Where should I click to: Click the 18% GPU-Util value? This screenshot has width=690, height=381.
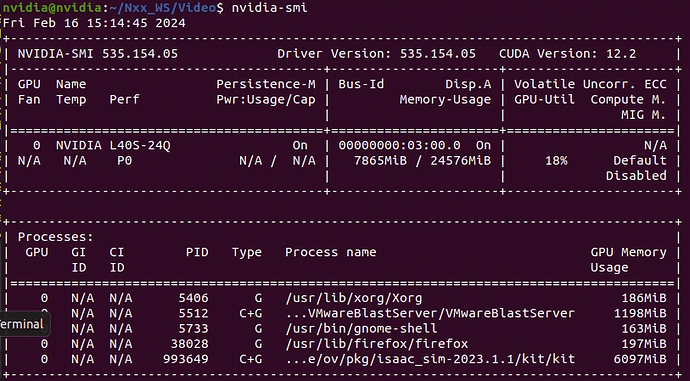tap(556, 161)
